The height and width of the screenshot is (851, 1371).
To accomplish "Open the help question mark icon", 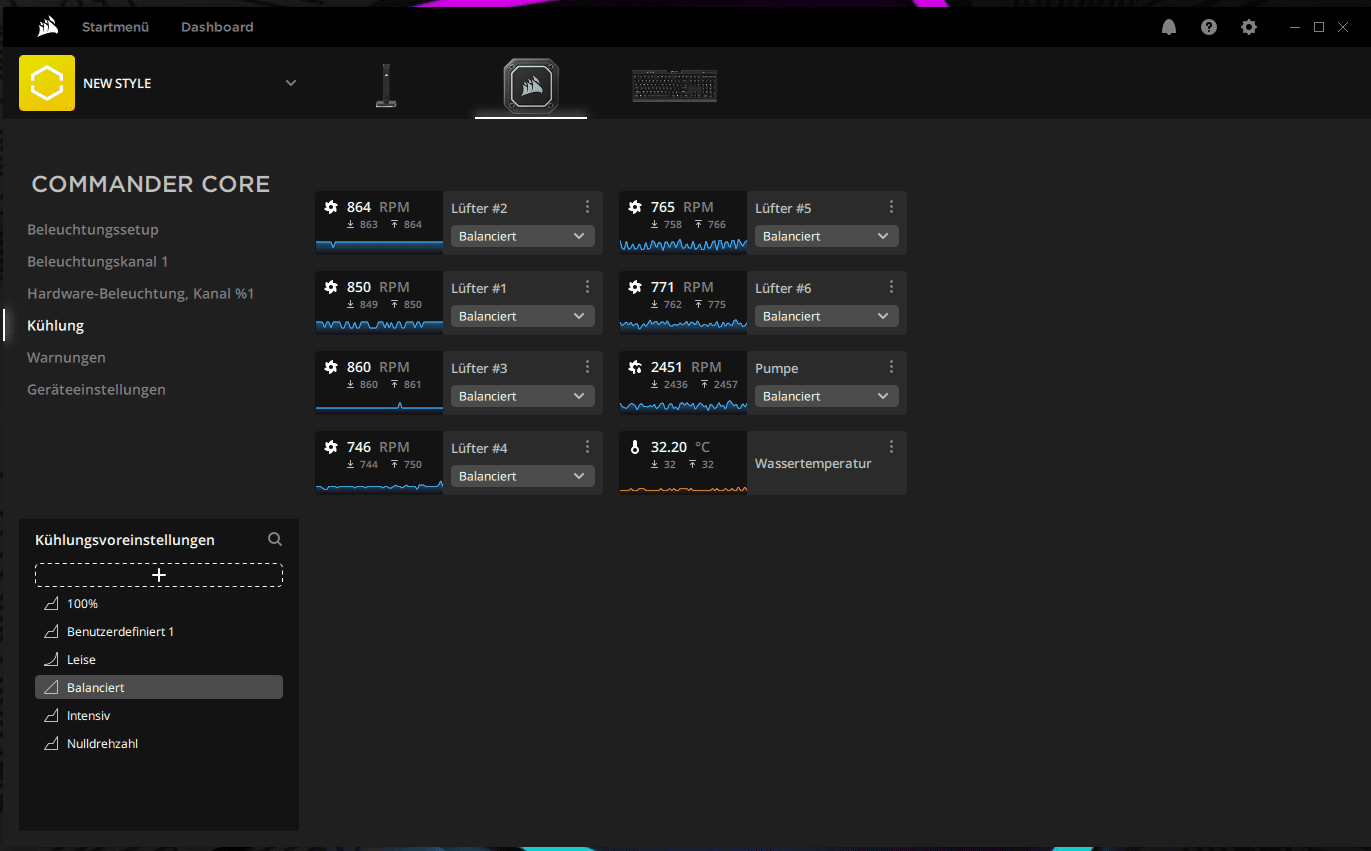I will pos(1209,27).
